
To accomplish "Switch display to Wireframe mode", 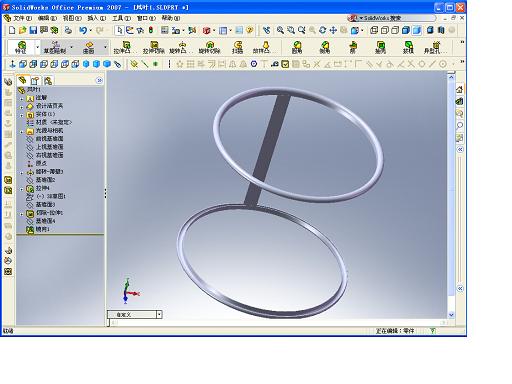I will coord(374,30).
